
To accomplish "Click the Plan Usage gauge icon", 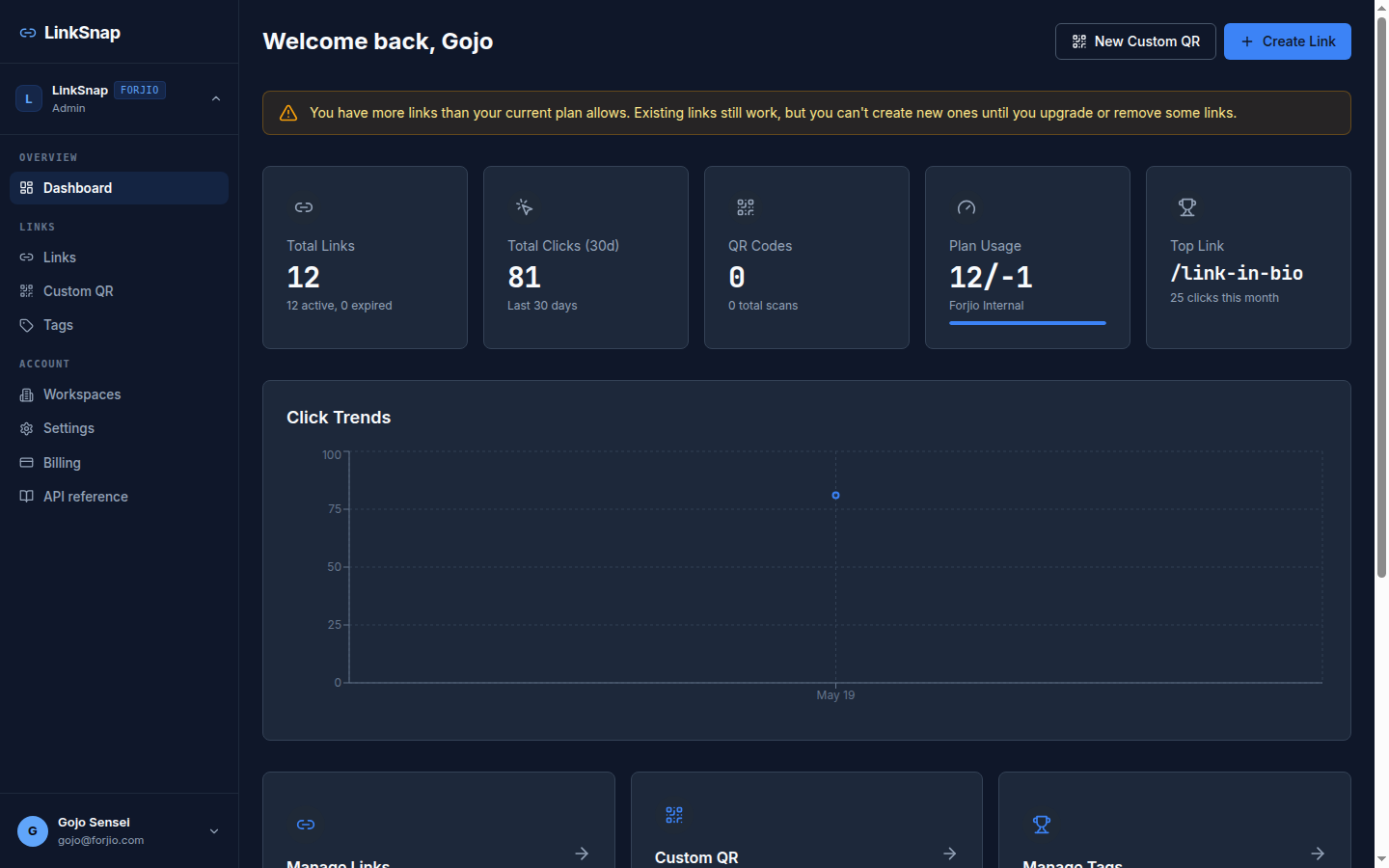I will pos(967,207).
